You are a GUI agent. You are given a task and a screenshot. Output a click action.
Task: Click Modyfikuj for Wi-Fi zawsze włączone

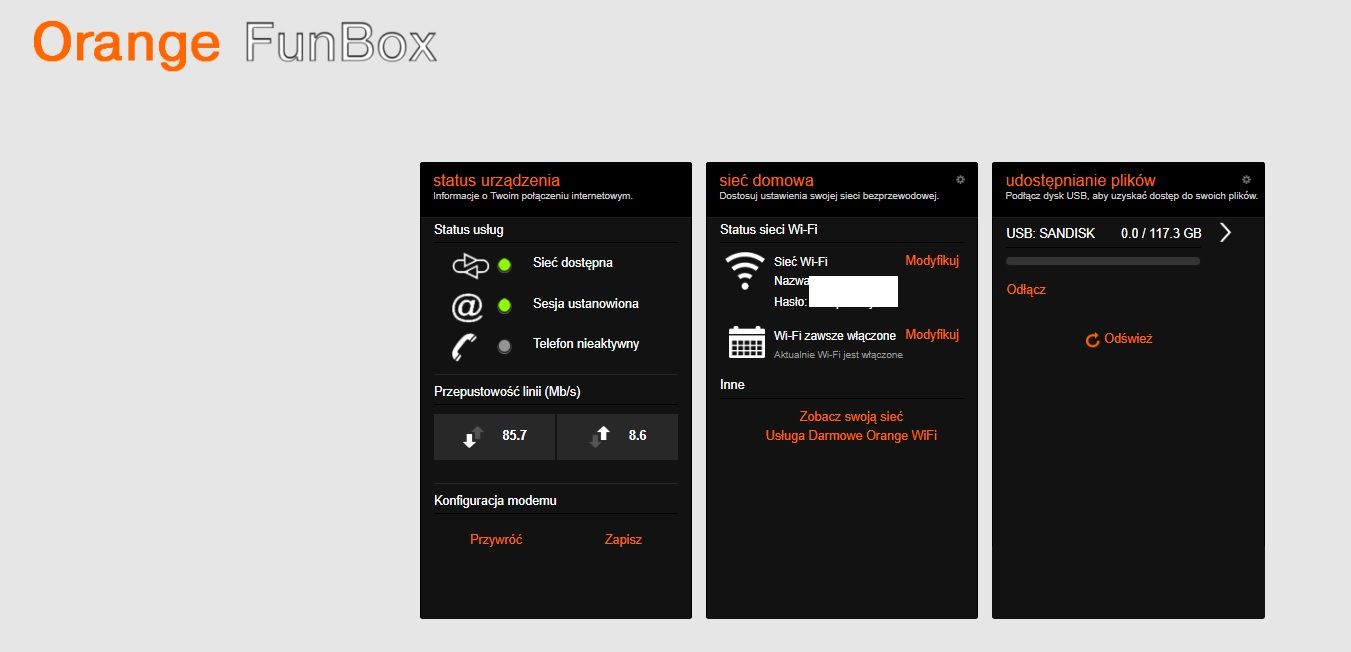click(x=932, y=334)
